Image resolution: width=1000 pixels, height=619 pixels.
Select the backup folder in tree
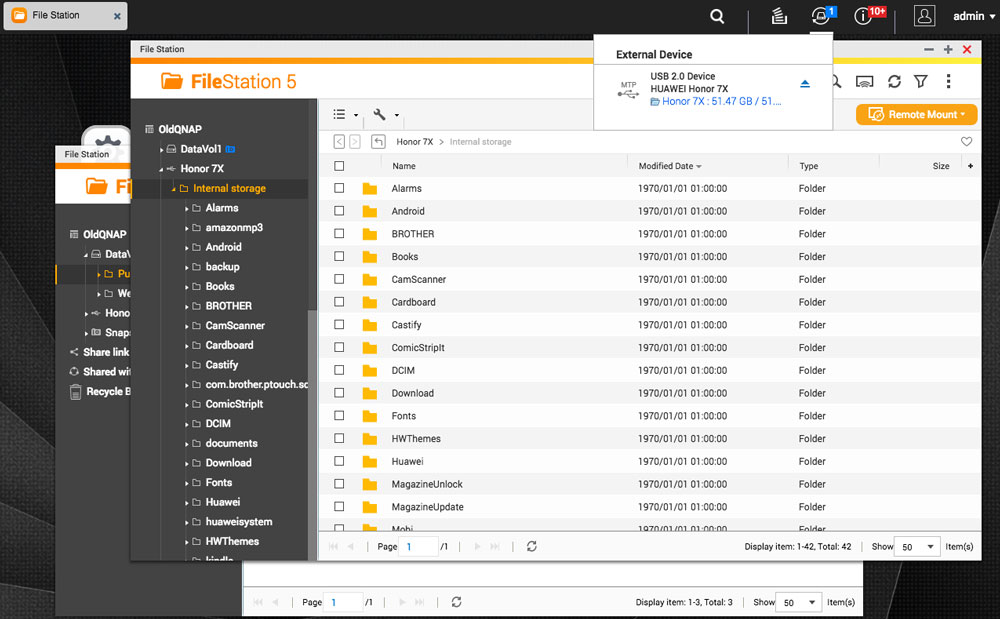point(222,266)
